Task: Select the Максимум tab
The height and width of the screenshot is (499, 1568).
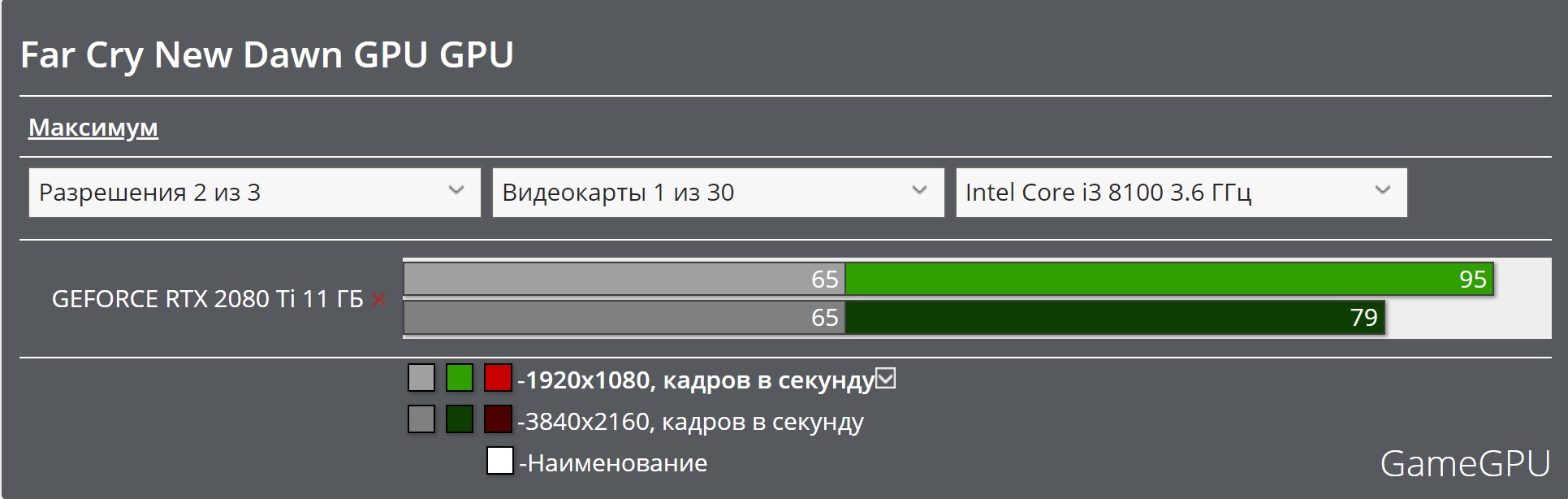Action: pos(93,128)
